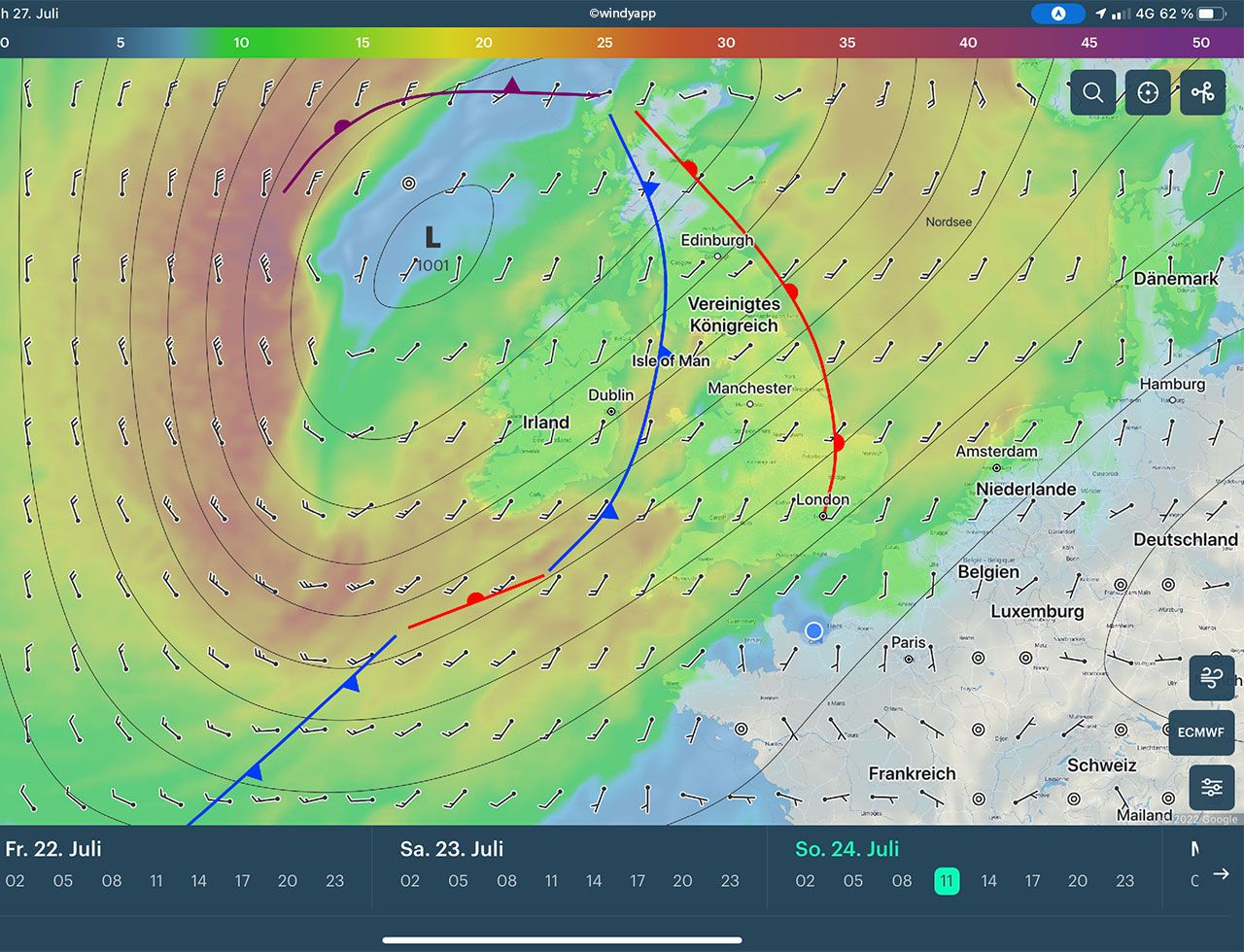Tap the share map icon
The image size is (1244, 952).
[x=1203, y=92]
